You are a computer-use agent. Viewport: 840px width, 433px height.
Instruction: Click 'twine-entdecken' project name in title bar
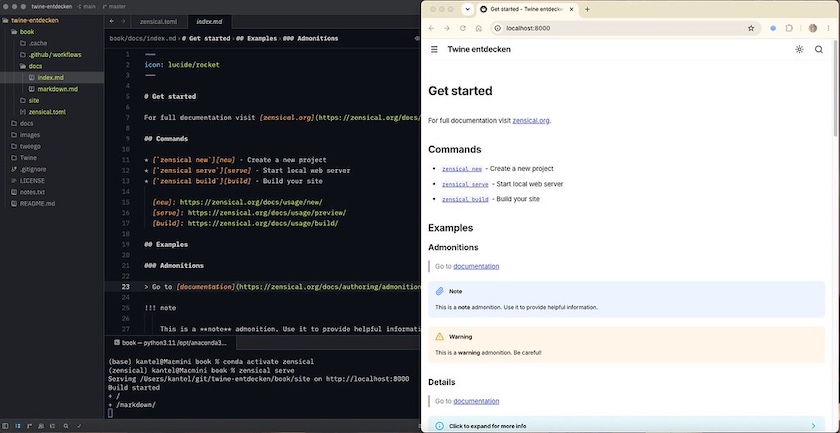(51, 6)
